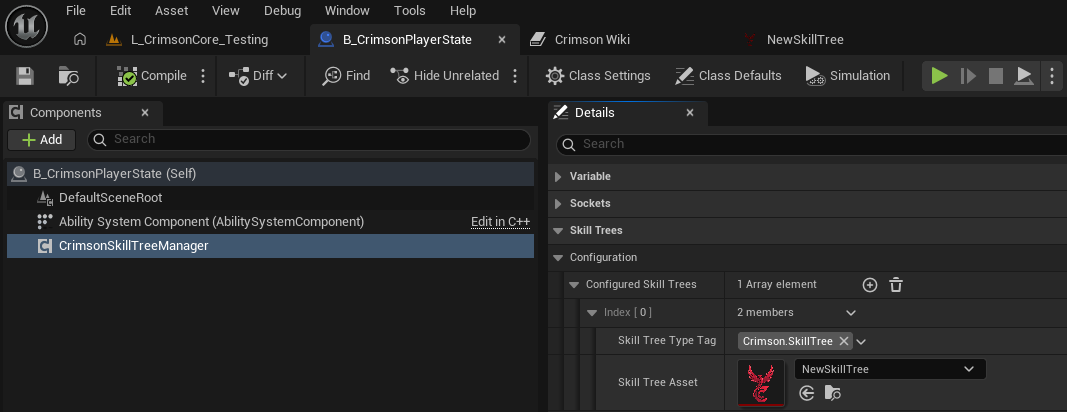Collapse the Configuration category
1067x412 pixels.
pyautogui.click(x=558, y=257)
